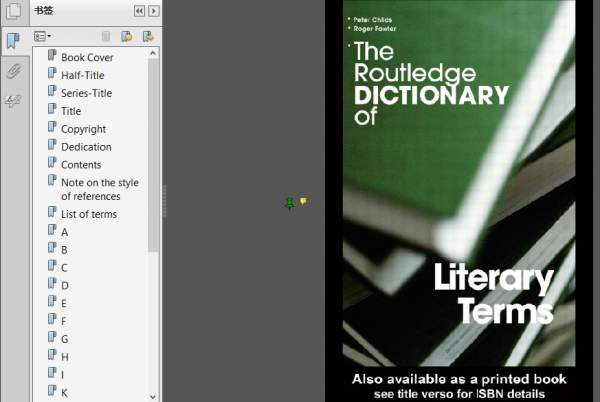
Task: Jump to bookmark B
Action: coord(64,250)
